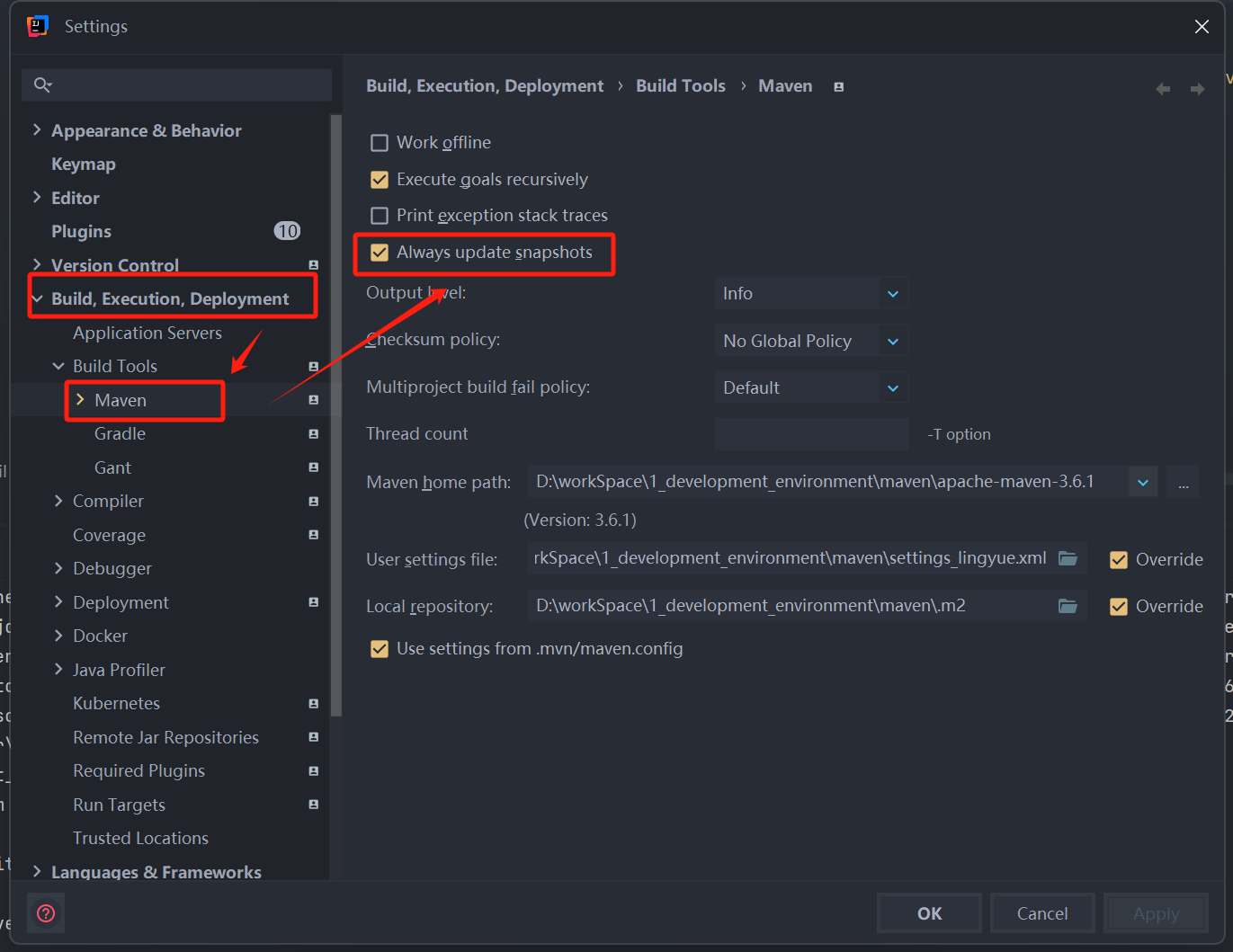Click folder icon for Local repository

[1068, 606]
